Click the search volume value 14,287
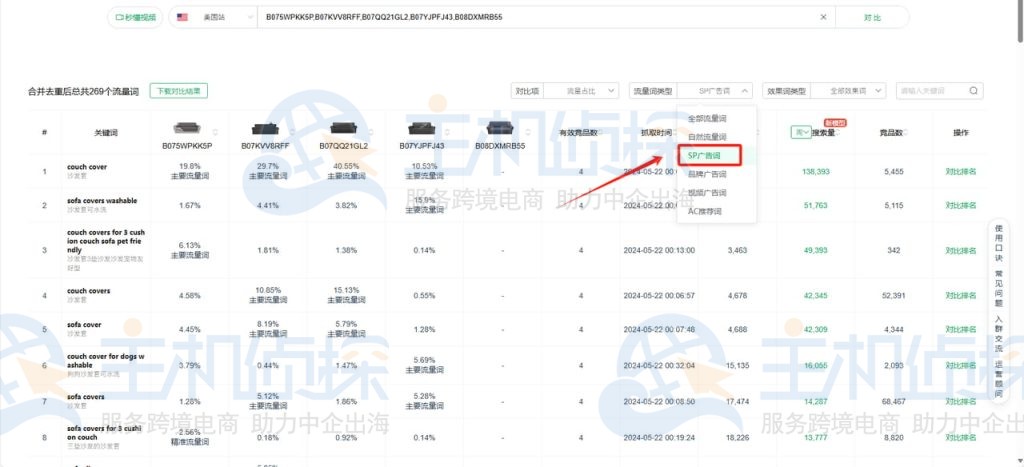 [x=816, y=402]
